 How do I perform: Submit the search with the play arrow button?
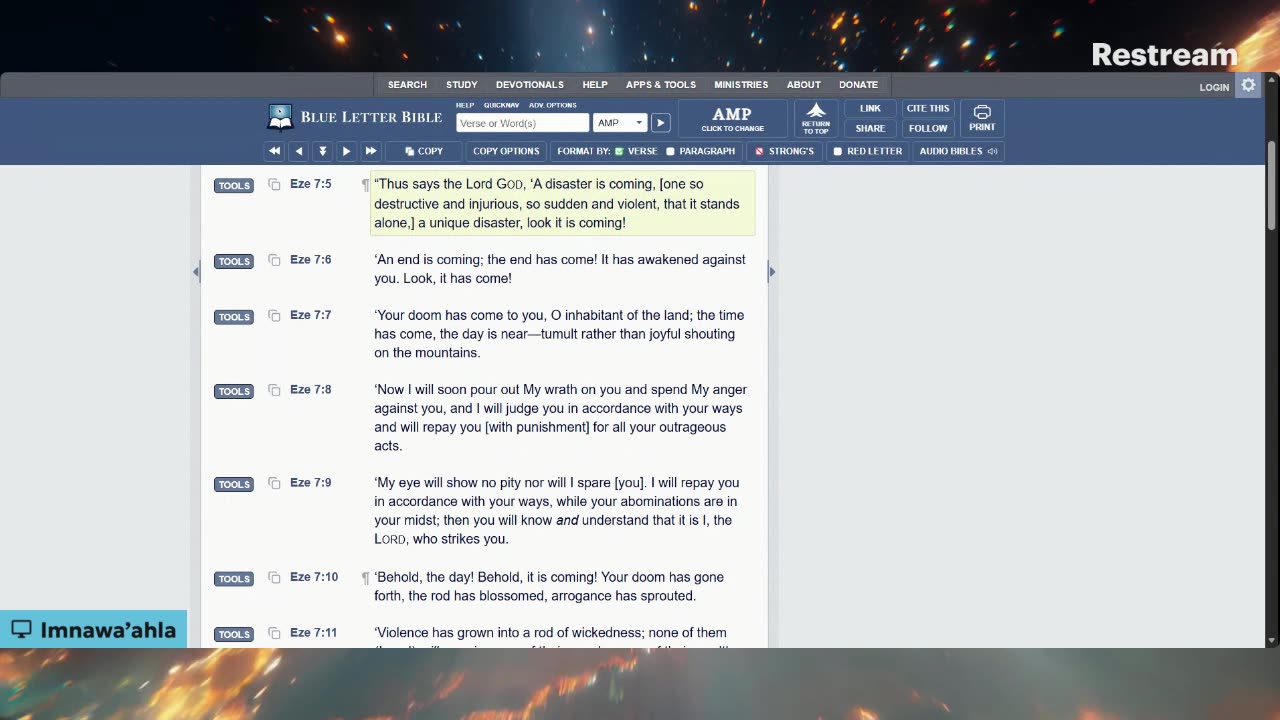(x=660, y=123)
